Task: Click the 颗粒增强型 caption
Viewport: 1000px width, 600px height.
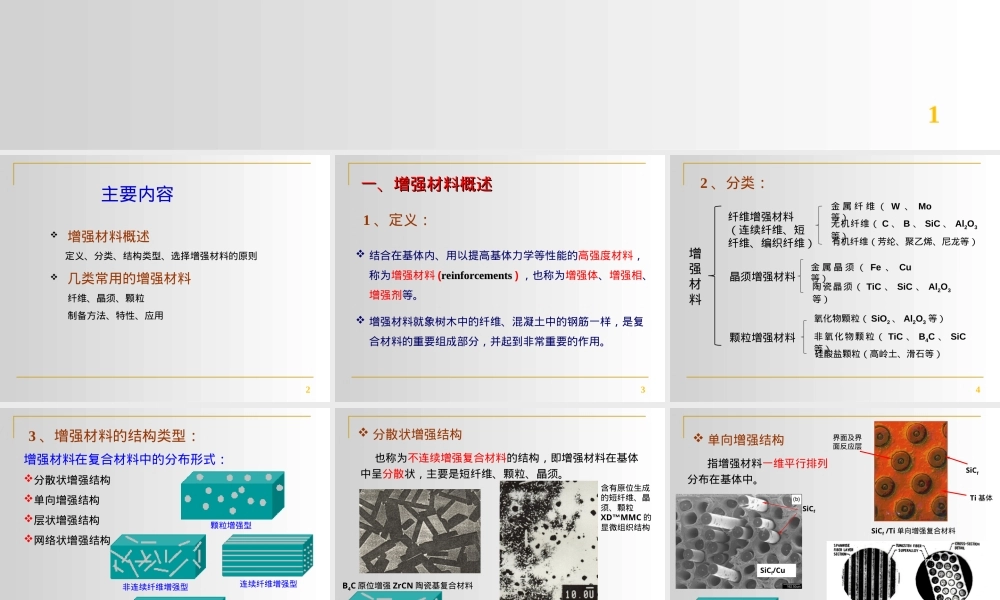Action: point(231,525)
